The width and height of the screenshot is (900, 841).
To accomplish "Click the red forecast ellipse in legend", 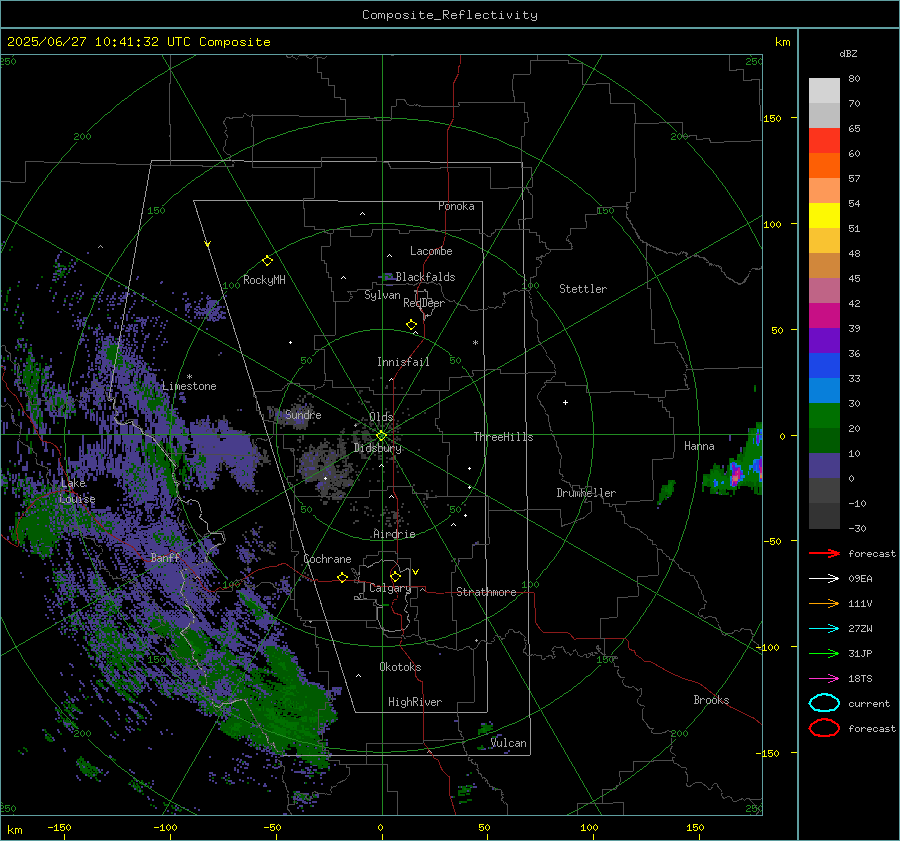I will pyautogui.click(x=824, y=728).
